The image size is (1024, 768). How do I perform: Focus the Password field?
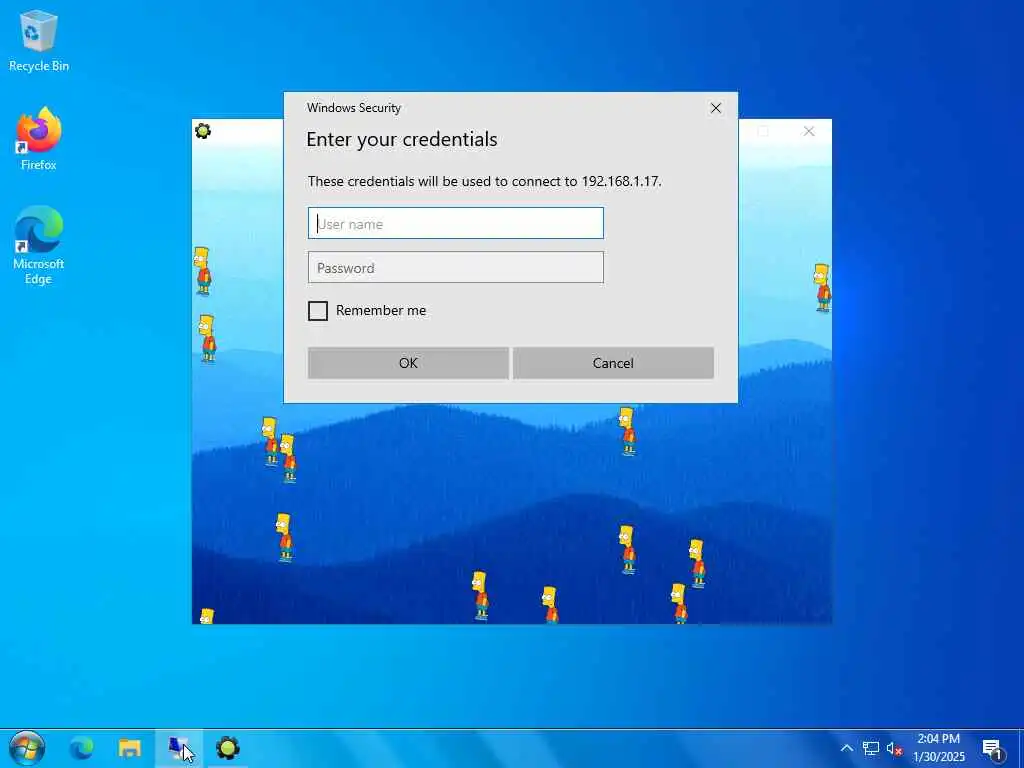click(x=456, y=267)
